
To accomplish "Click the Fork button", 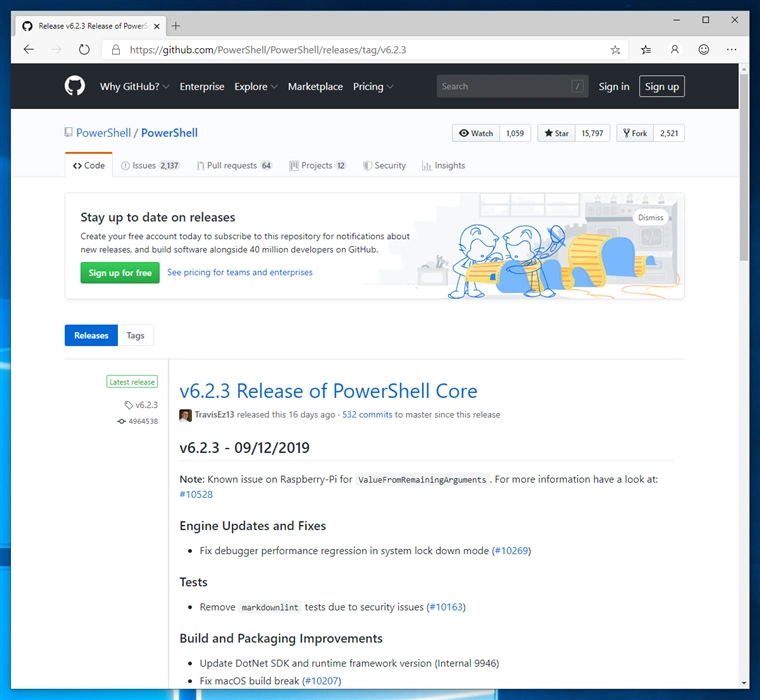I will [x=635, y=133].
